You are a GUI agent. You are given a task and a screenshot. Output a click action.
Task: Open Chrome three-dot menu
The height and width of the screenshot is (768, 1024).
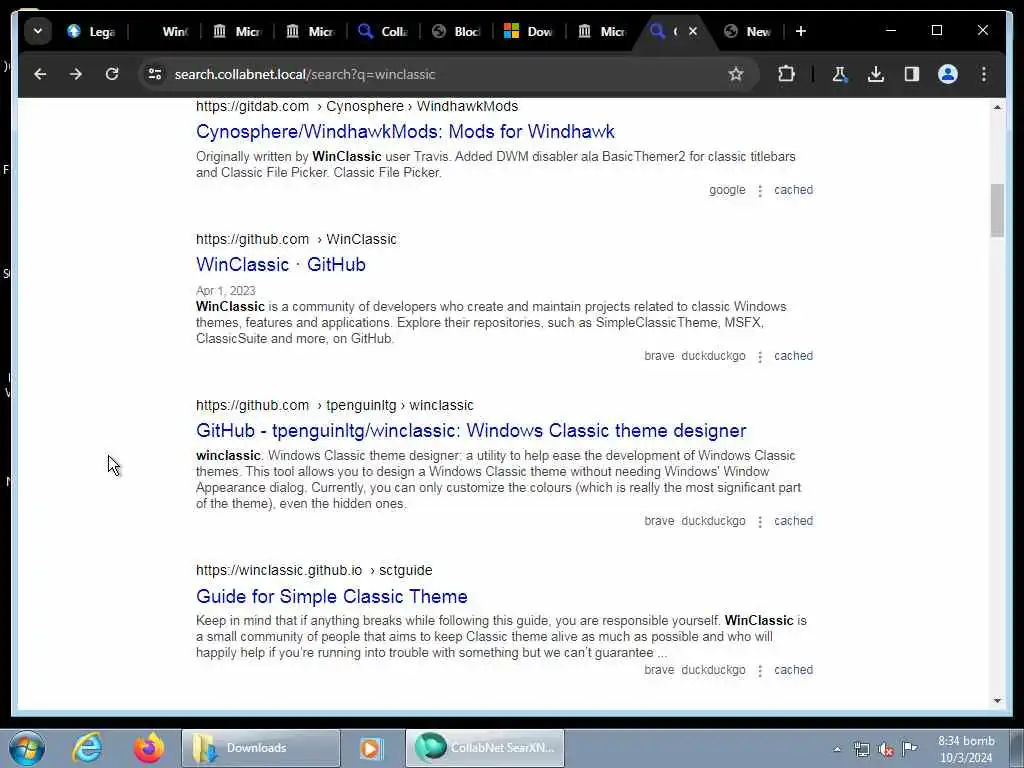click(x=984, y=74)
